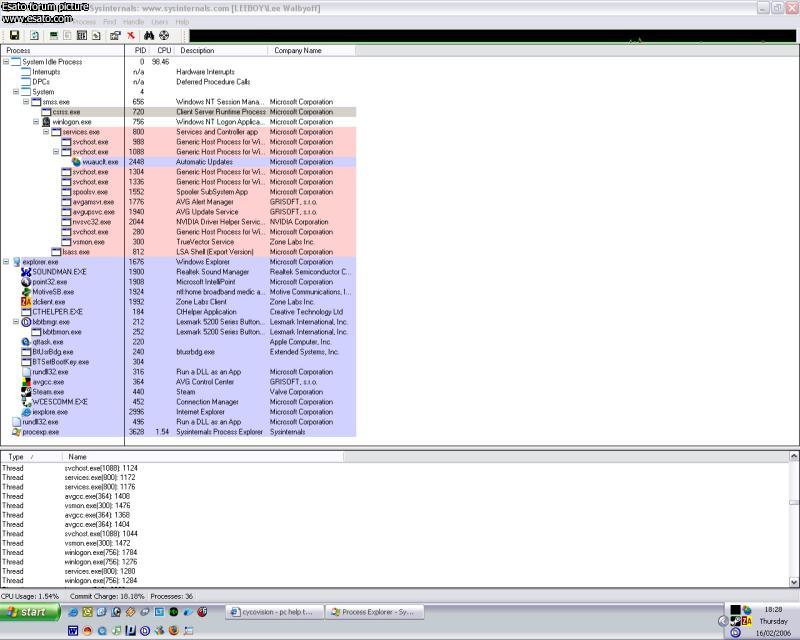Sort lower pane by Name column header
The image size is (800, 640).
click(203, 457)
